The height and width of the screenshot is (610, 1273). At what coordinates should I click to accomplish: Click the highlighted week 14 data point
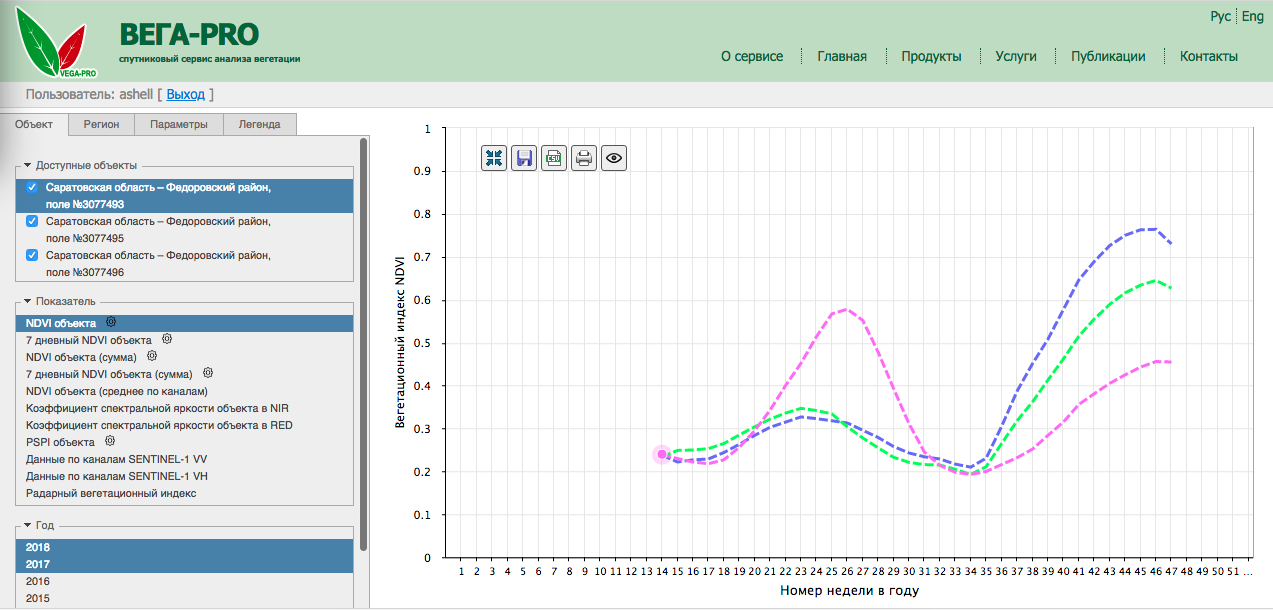(x=661, y=455)
